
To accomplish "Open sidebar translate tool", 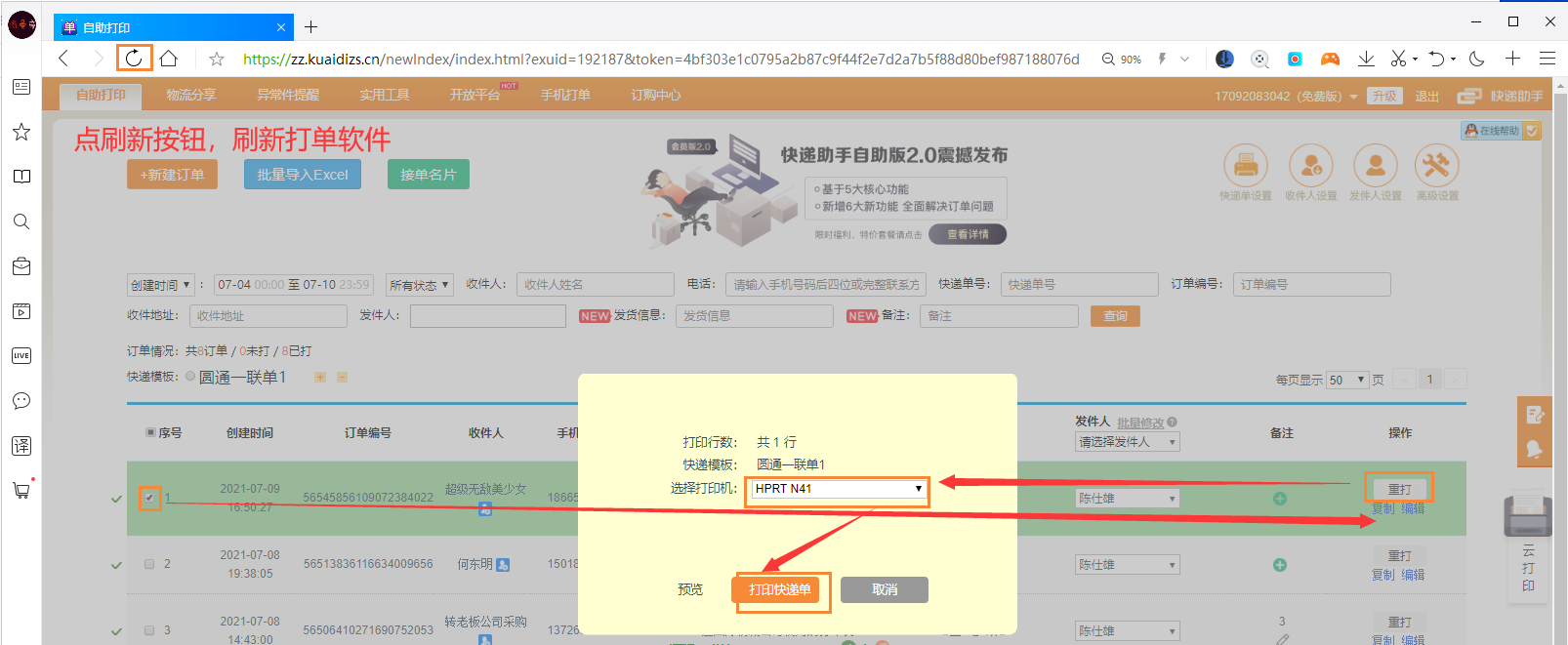I will 21,446.
